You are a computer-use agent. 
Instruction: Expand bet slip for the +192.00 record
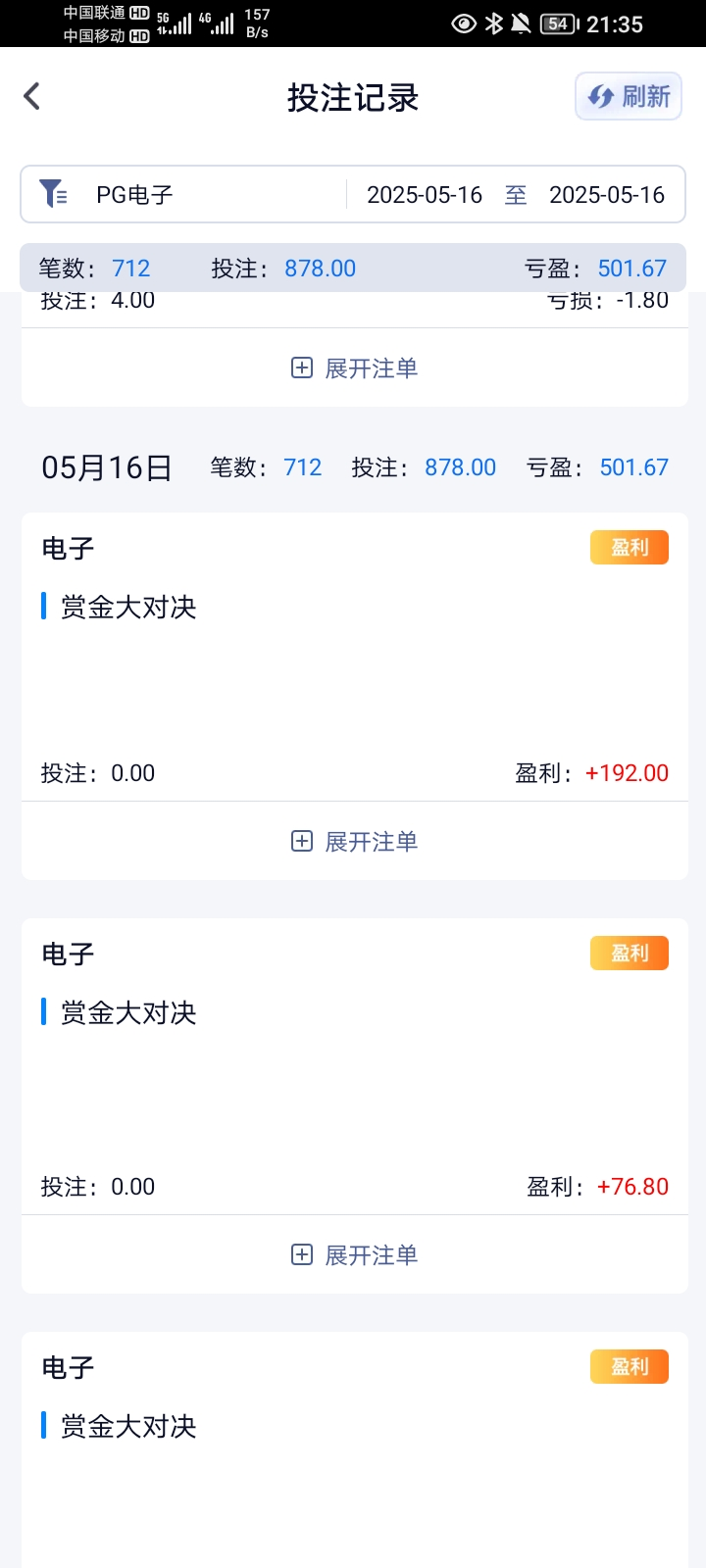355,842
